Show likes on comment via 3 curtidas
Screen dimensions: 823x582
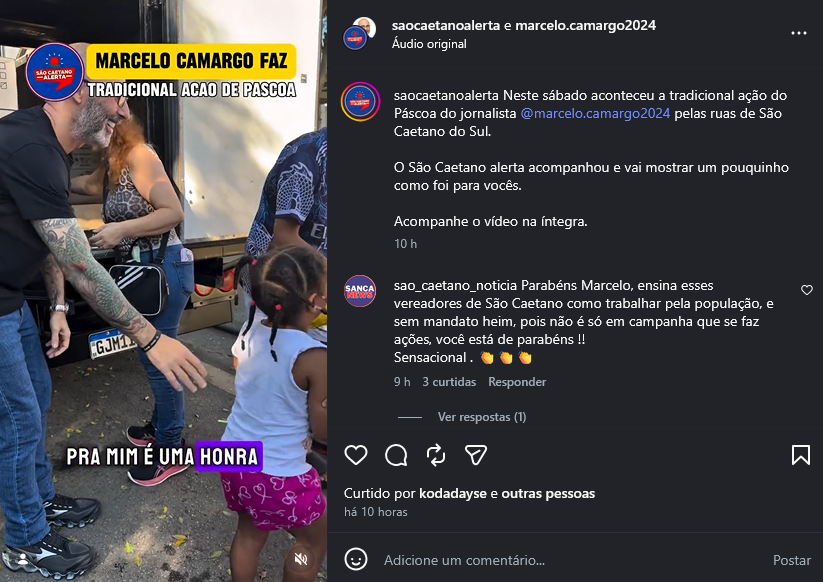[x=449, y=382]
